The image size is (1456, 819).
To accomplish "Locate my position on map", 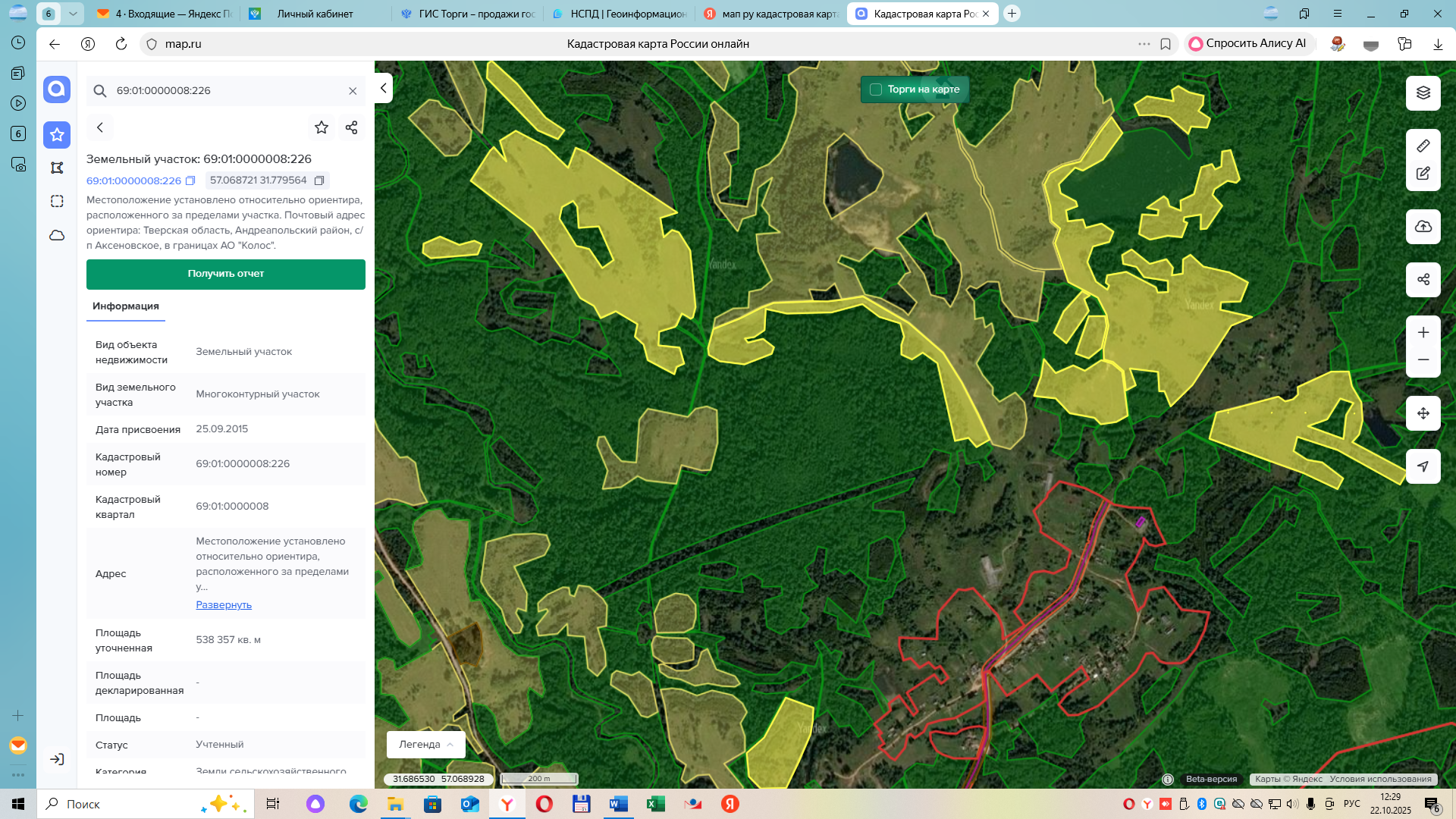I will (1423, 466).
